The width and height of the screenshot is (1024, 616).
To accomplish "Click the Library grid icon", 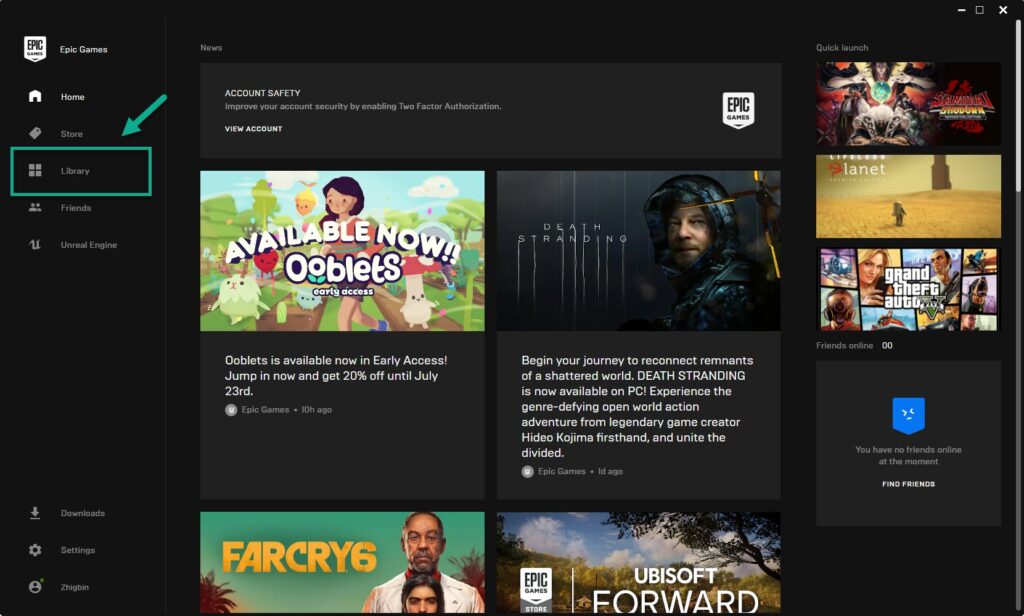I will pos(35,170).
